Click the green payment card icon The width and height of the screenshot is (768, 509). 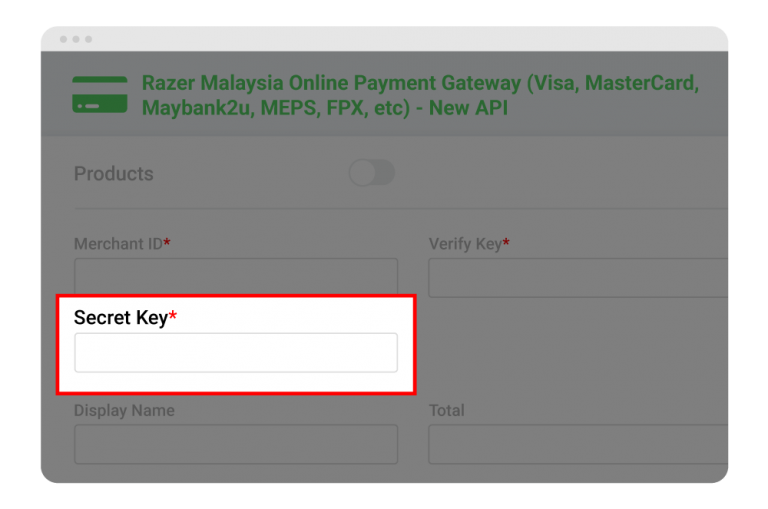[100, 94]
